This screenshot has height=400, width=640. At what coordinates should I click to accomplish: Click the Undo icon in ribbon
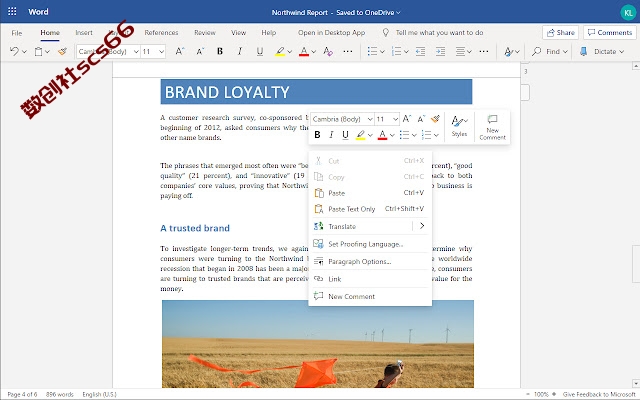click(x=14, y=51)
